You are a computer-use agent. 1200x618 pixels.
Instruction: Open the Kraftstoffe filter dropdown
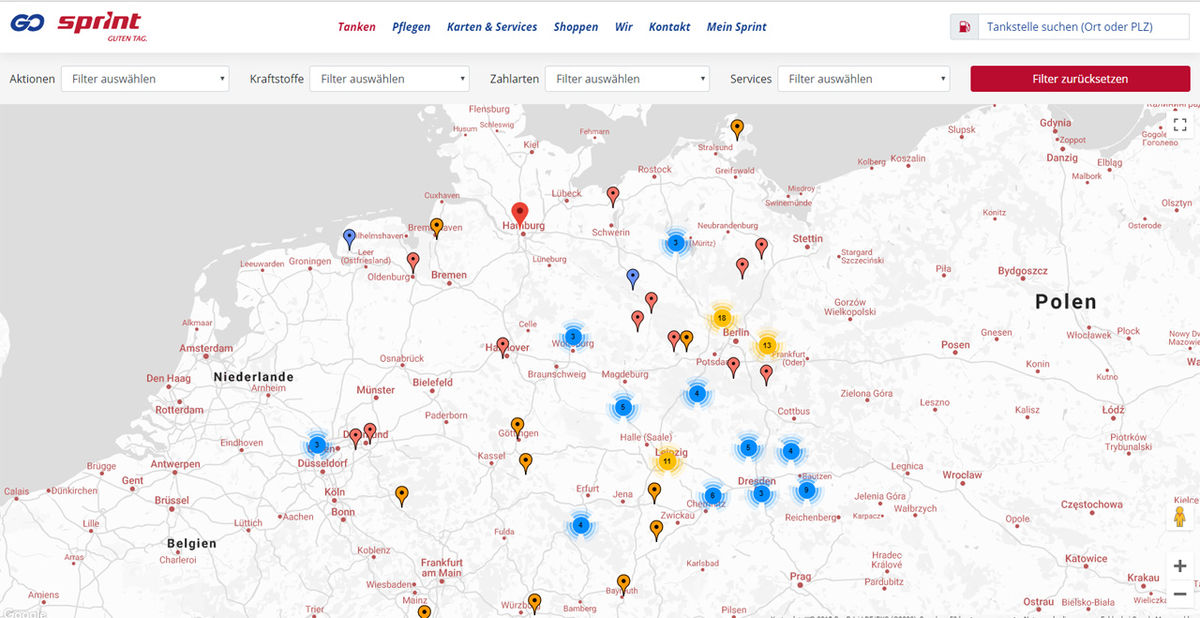[389, 78]
